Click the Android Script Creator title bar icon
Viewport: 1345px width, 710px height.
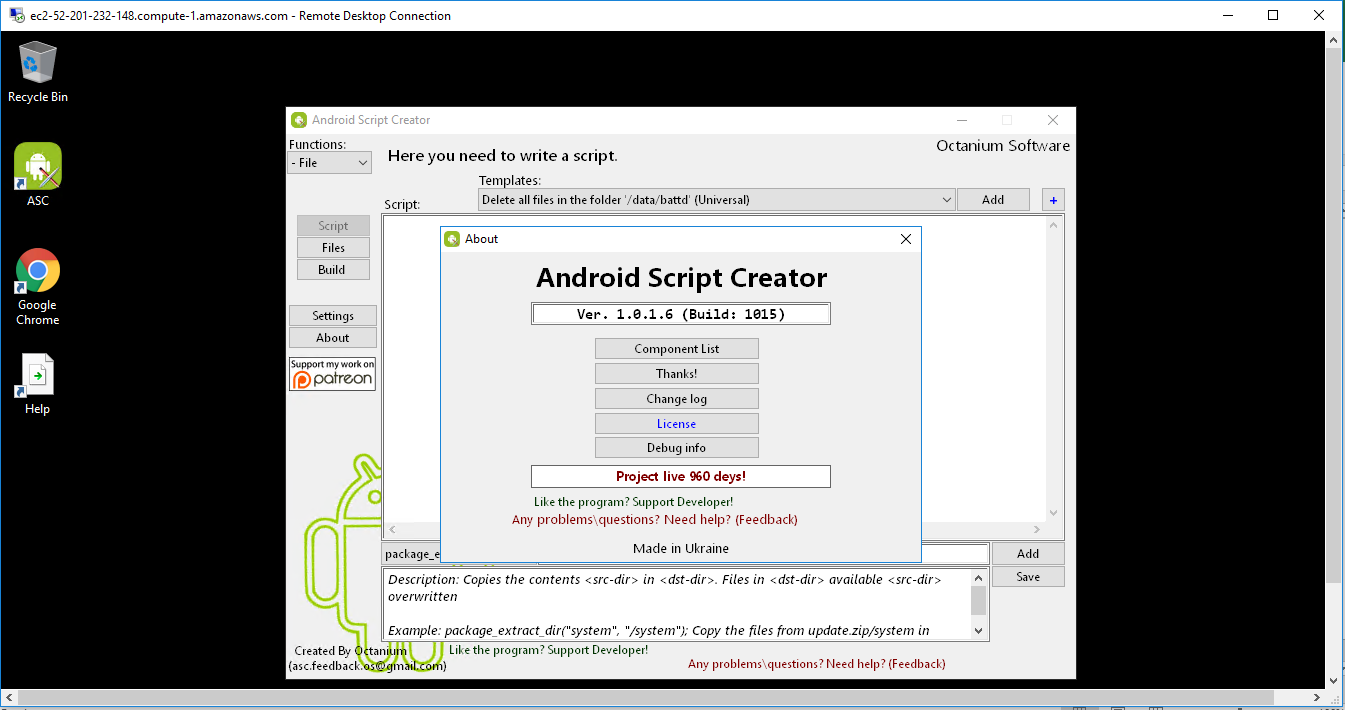299,119
